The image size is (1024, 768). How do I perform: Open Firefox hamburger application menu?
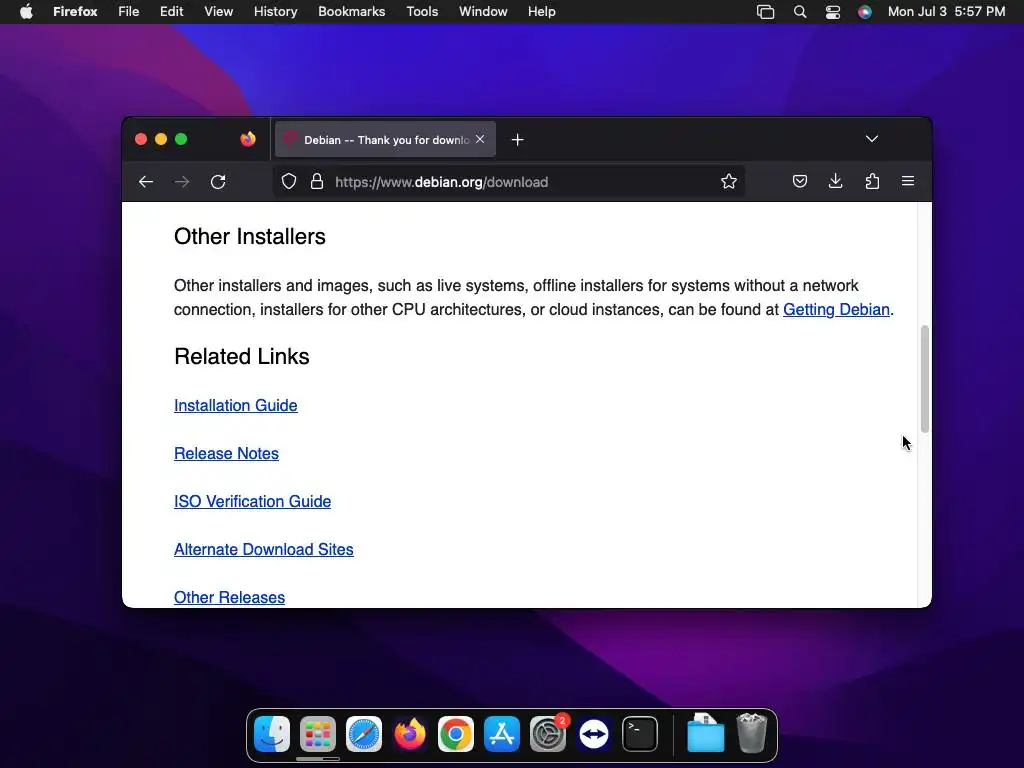(908, 181)
